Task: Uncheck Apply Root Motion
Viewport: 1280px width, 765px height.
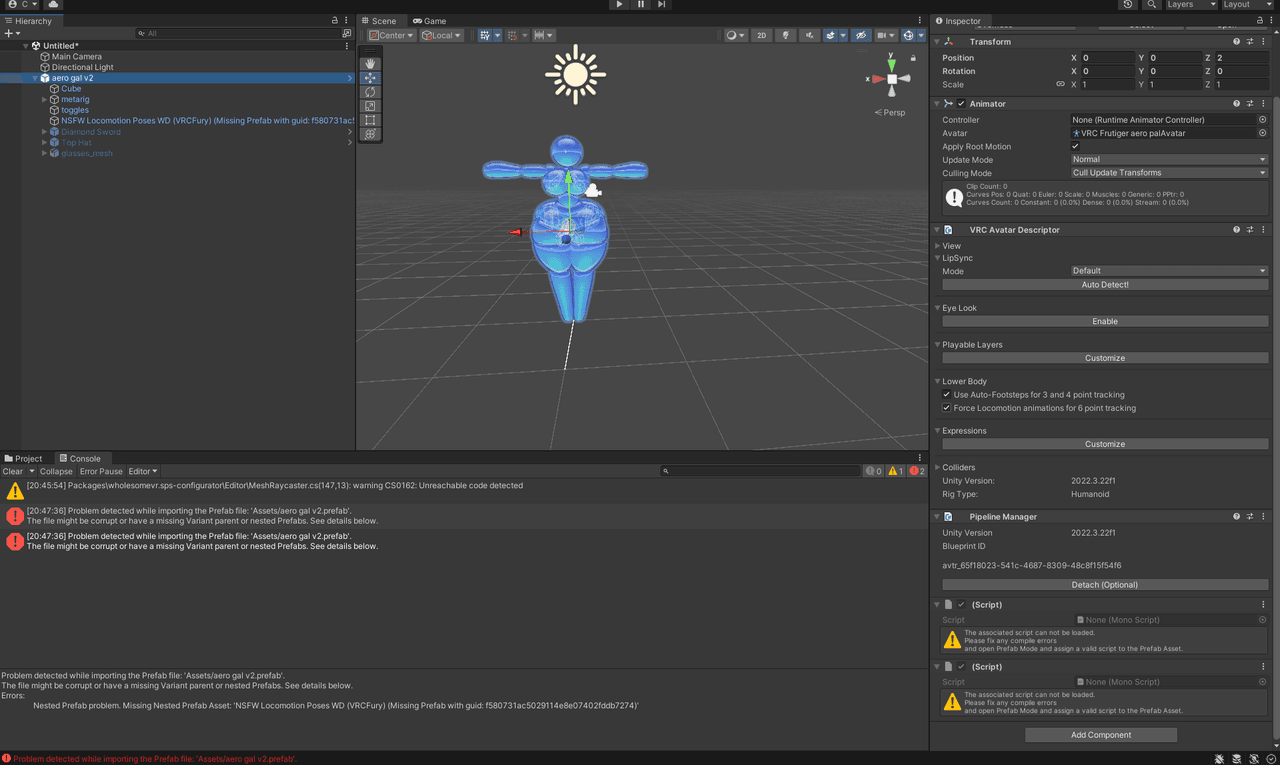Action: (x=1076, y=147)
